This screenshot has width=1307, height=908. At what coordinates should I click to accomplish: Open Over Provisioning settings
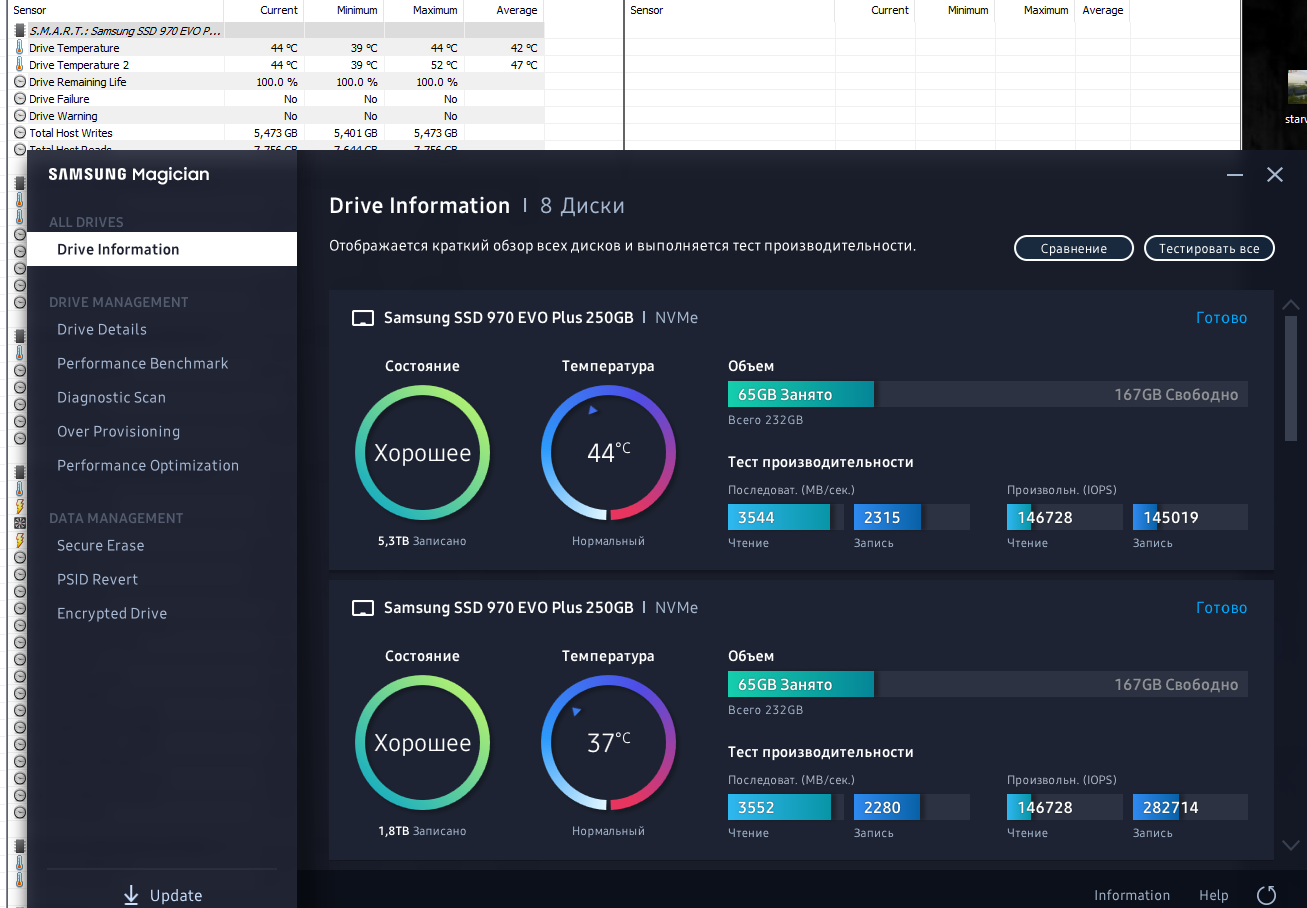pos(118,432)
